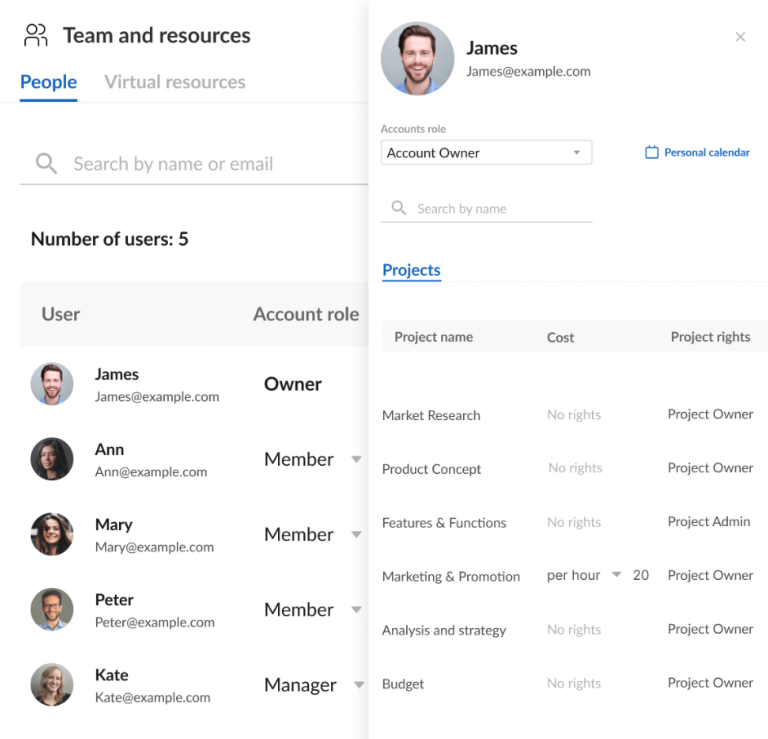
Task: Click Project Owner rights for Market Research
Action: click(710, 414)
